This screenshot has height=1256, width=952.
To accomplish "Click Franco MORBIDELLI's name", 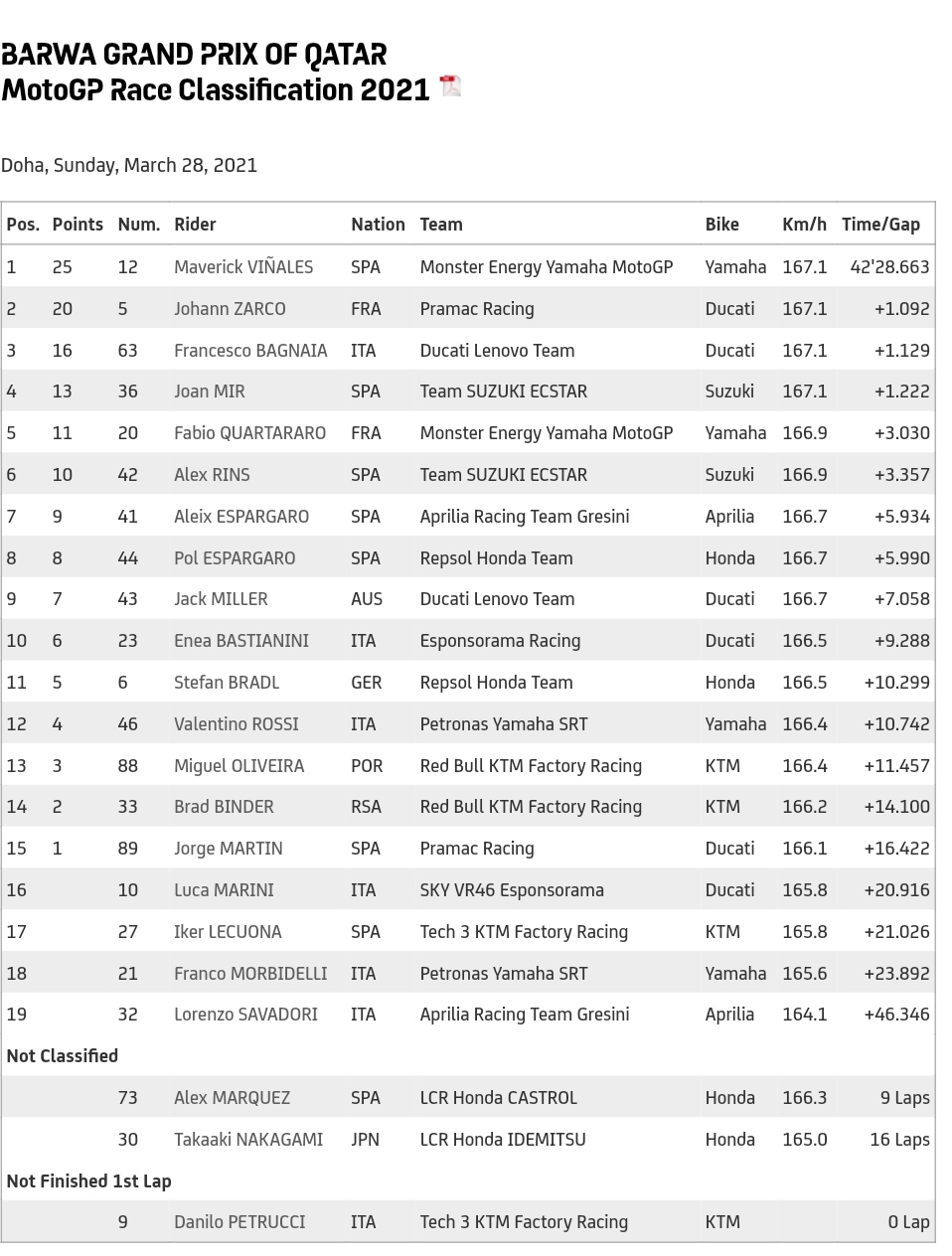I will point(250,974).
